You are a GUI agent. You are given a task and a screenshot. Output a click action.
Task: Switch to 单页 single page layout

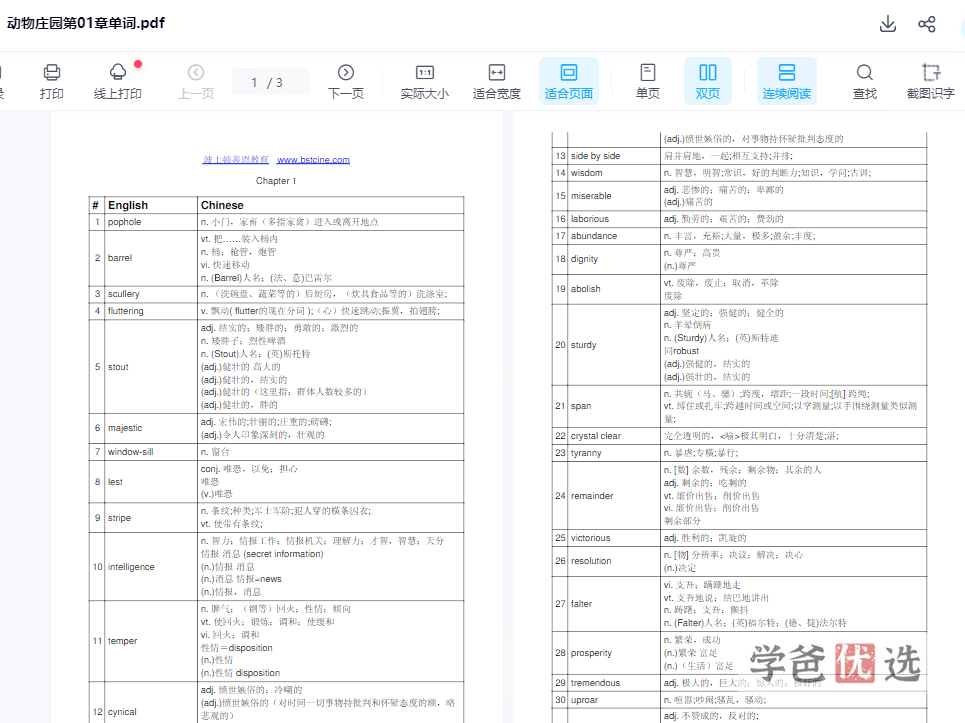pyautogui.click(x=647, y=81)
